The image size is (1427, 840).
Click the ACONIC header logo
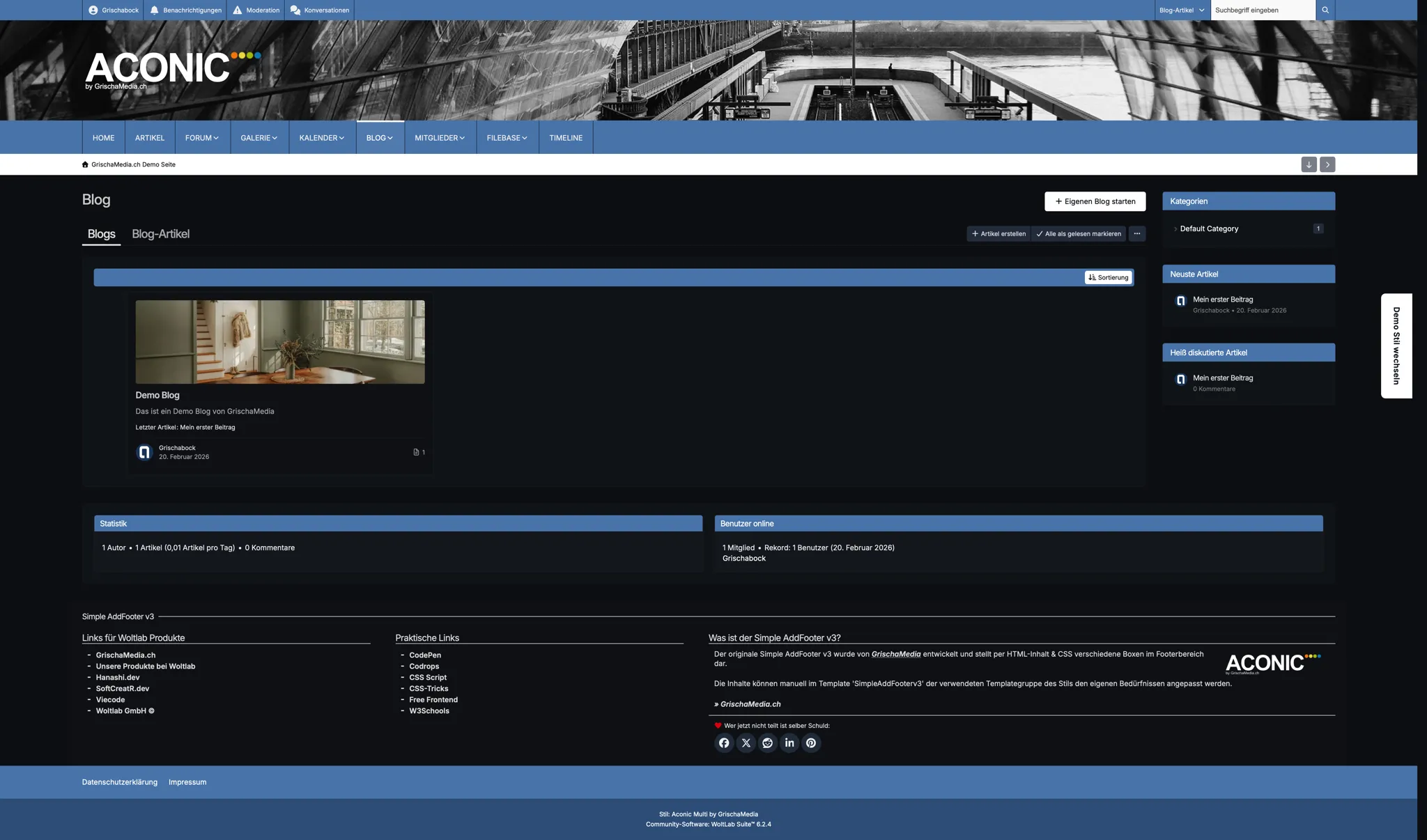coord(173,70)
